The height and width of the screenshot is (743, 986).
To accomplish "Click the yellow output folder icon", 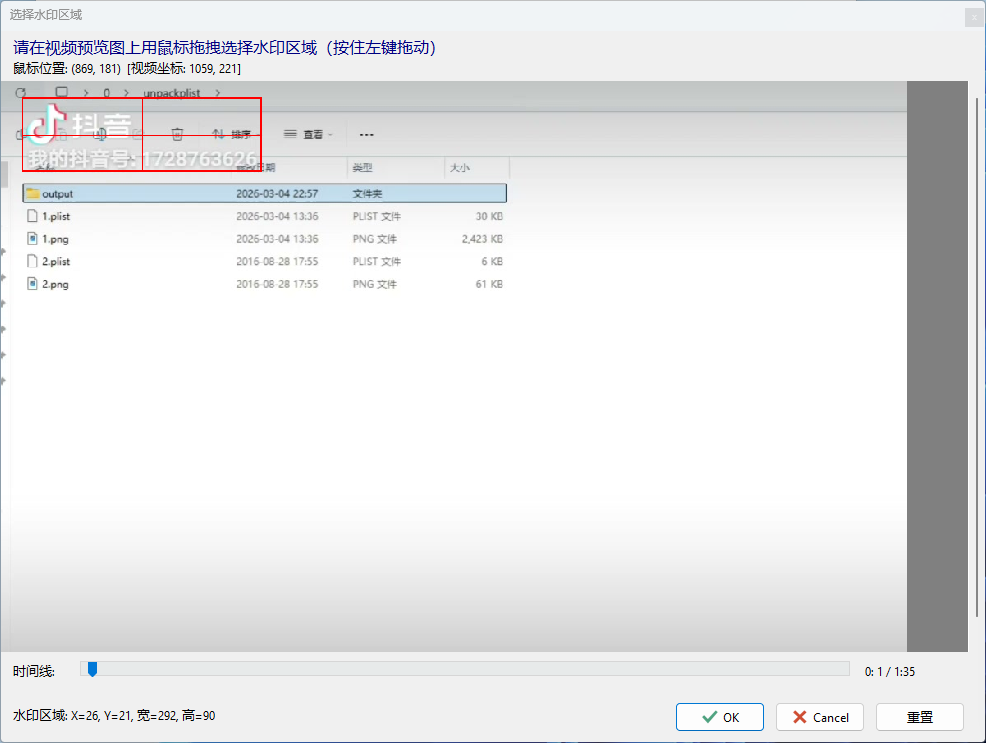I will [34, 193].
